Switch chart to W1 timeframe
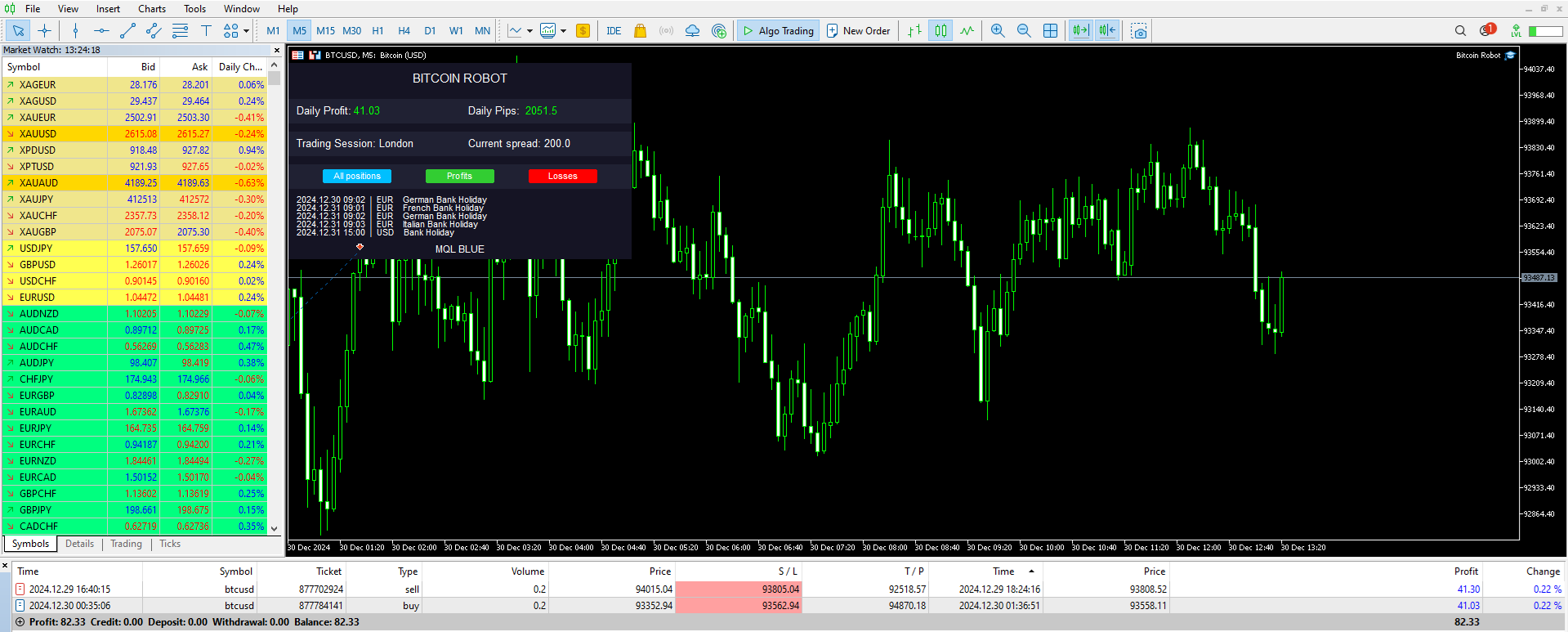Viewport: 1568px width, 632px height. (457, 31)
